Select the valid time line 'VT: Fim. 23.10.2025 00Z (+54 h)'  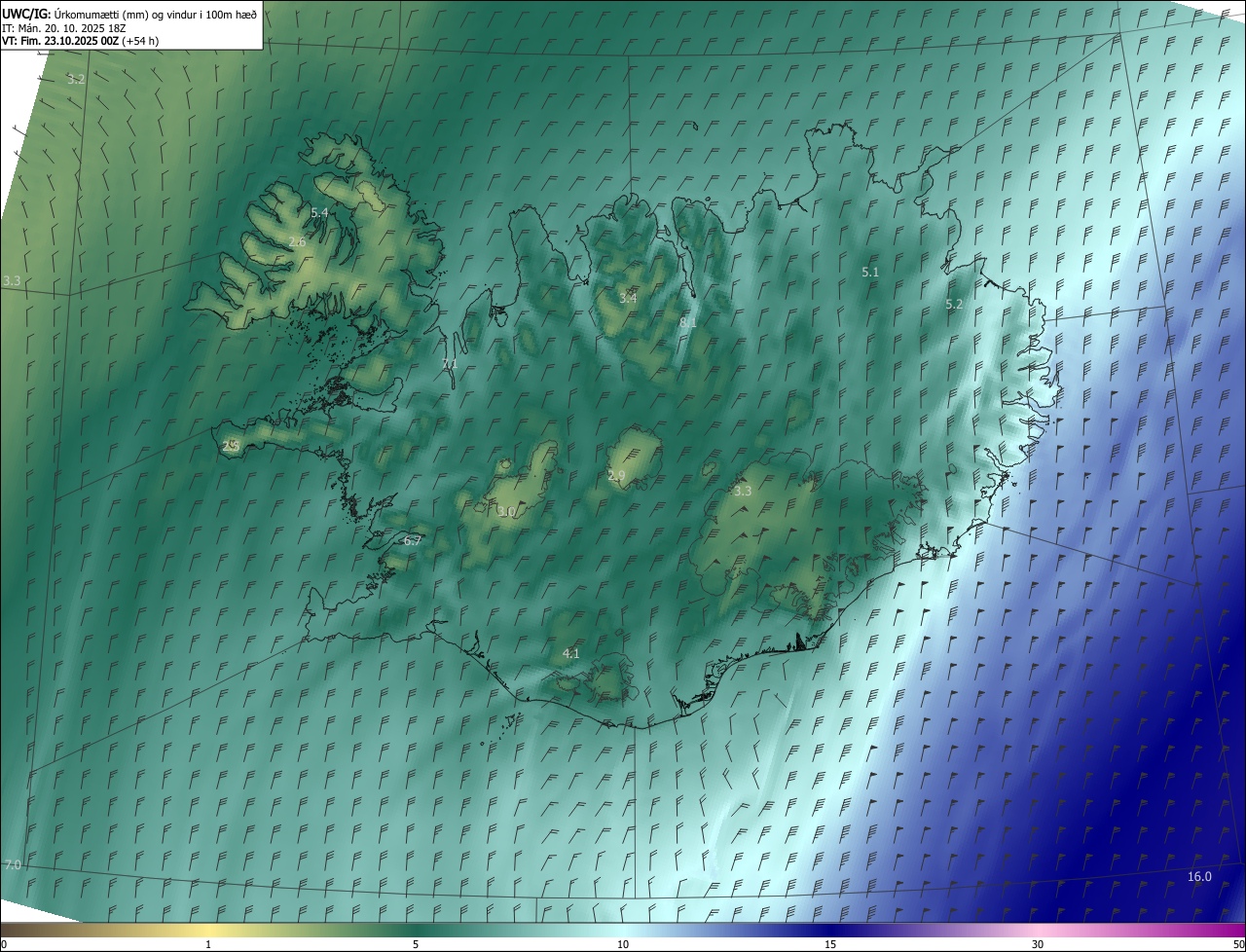coord(80,41)
